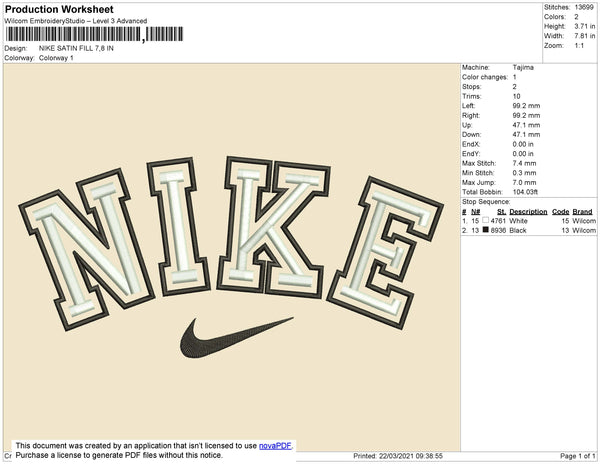Click the White stitch count 4761

(x=498, y=221)
